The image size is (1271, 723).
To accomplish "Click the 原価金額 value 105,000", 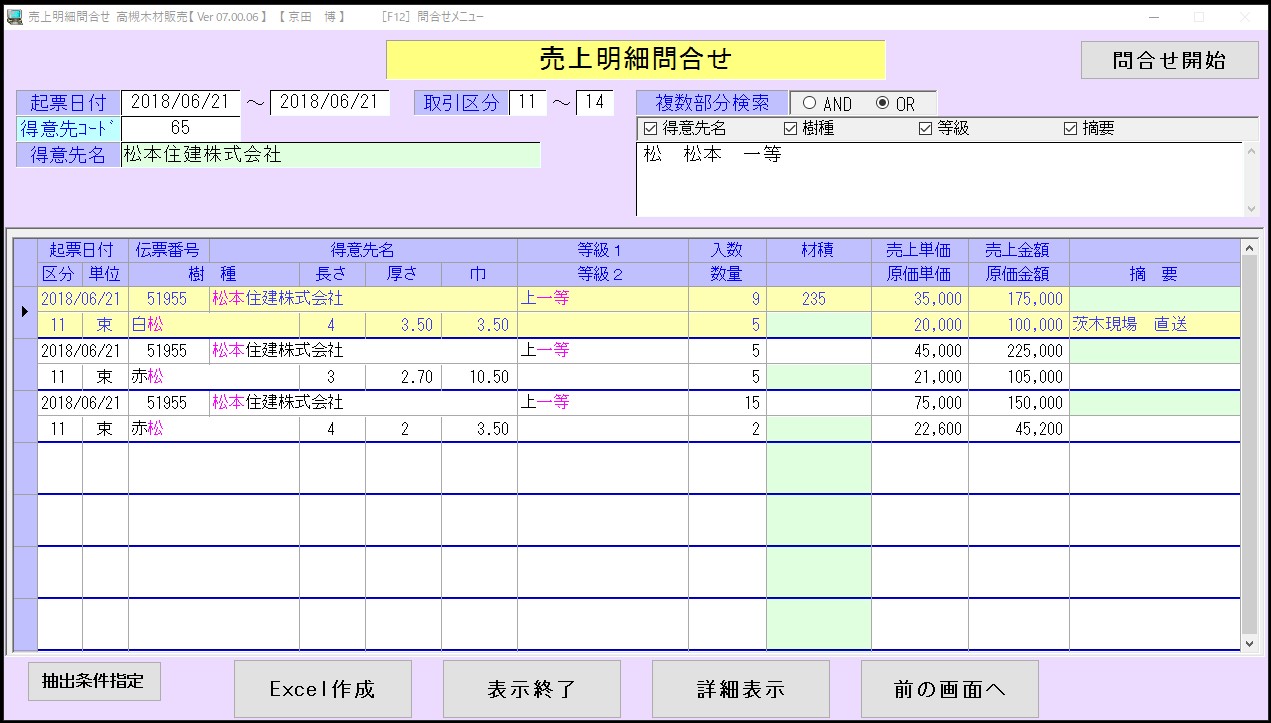I will point(1018,377).
